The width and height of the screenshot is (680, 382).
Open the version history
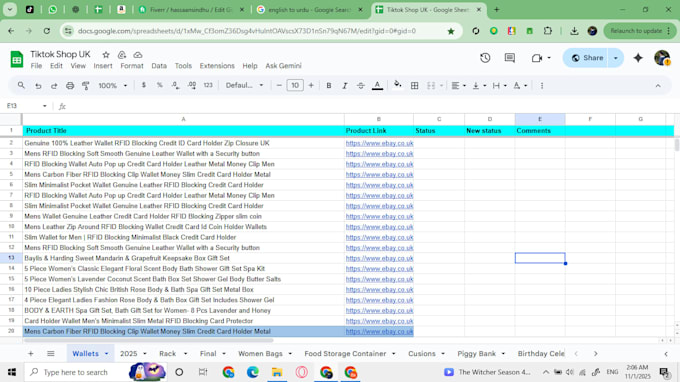(485, 58)
